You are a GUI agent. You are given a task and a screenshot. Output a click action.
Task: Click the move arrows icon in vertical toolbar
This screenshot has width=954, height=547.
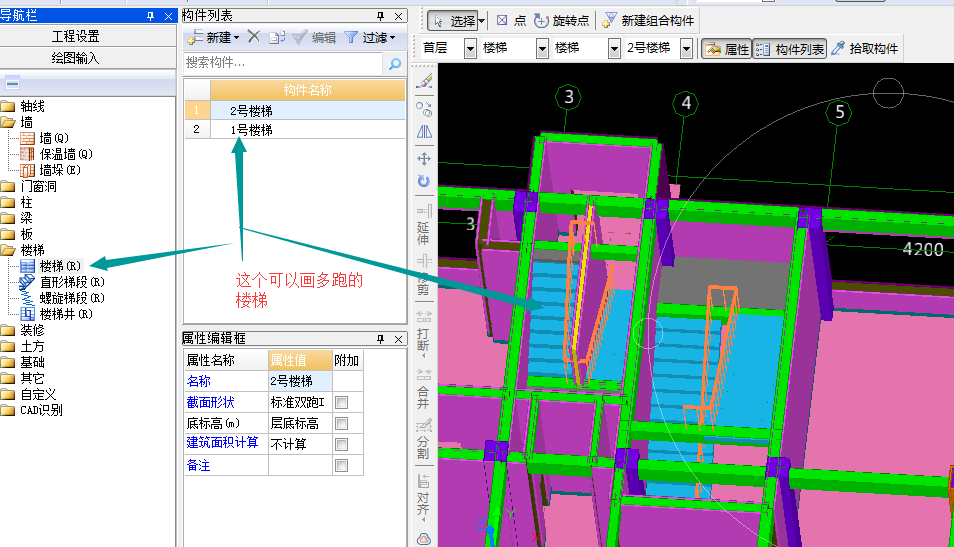[x=424, y=159]
